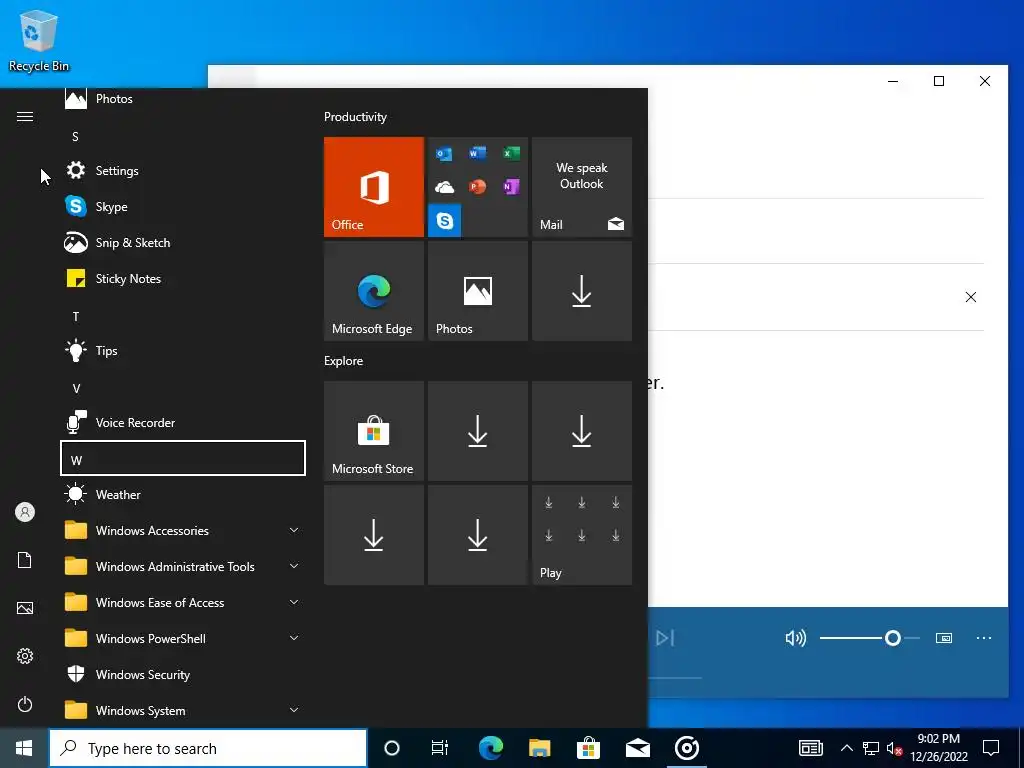Open the Action Center notifications
Screen dimensions: 1024x768
(991, 748)
